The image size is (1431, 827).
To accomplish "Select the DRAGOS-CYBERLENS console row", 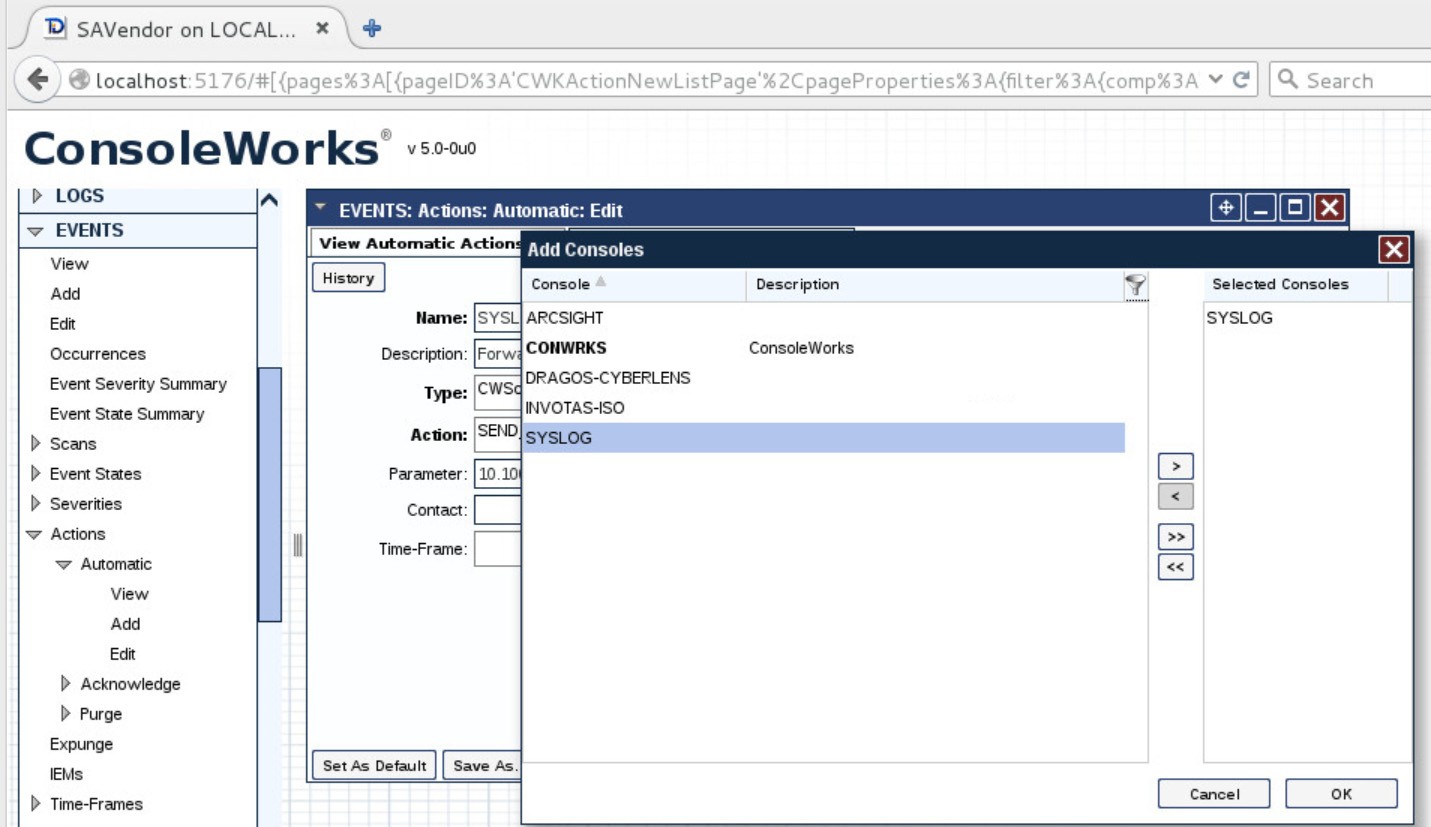I will [x=824, y=378].
